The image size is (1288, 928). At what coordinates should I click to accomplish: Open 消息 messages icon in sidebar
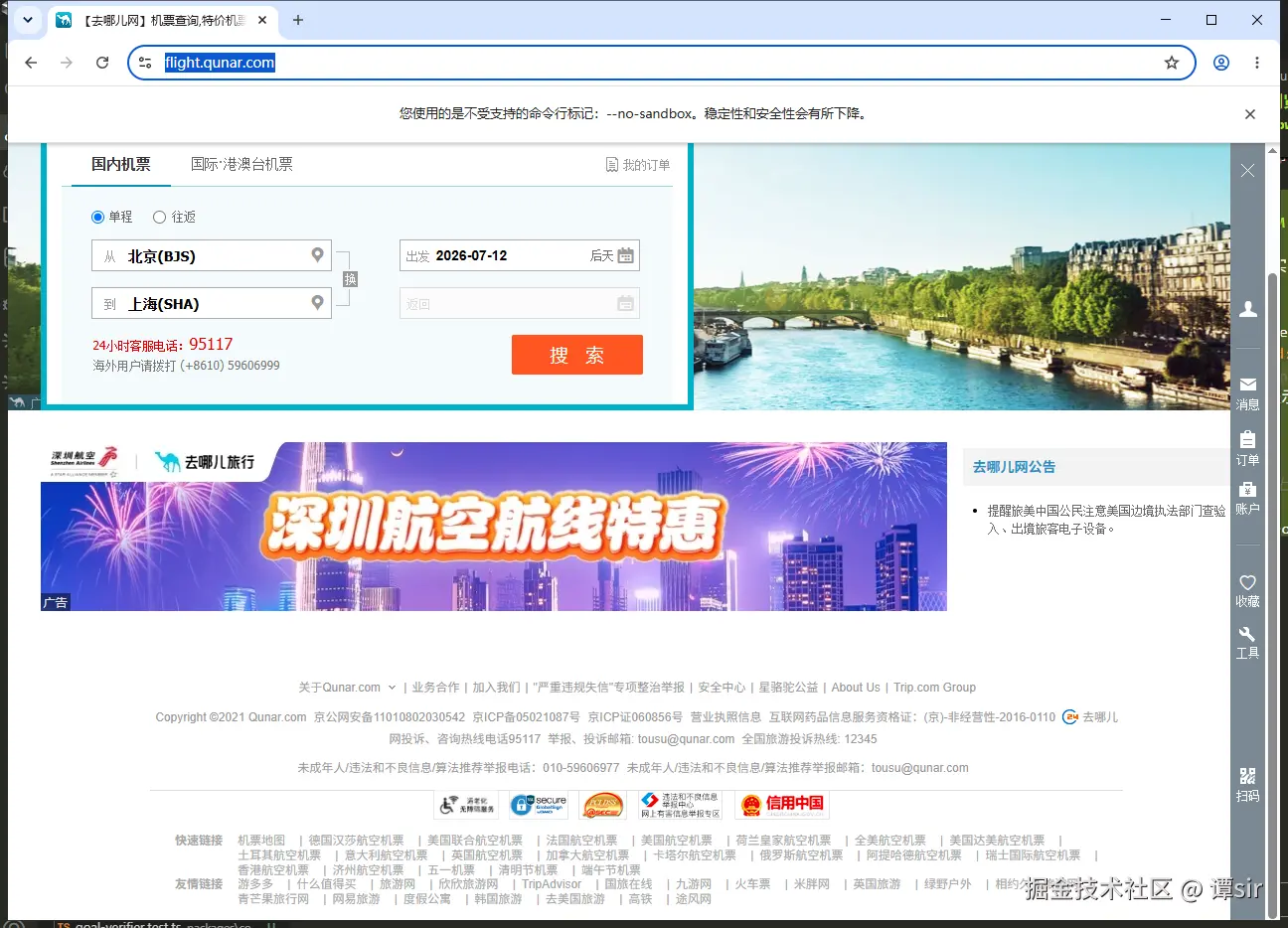(x=1248, y=393)
